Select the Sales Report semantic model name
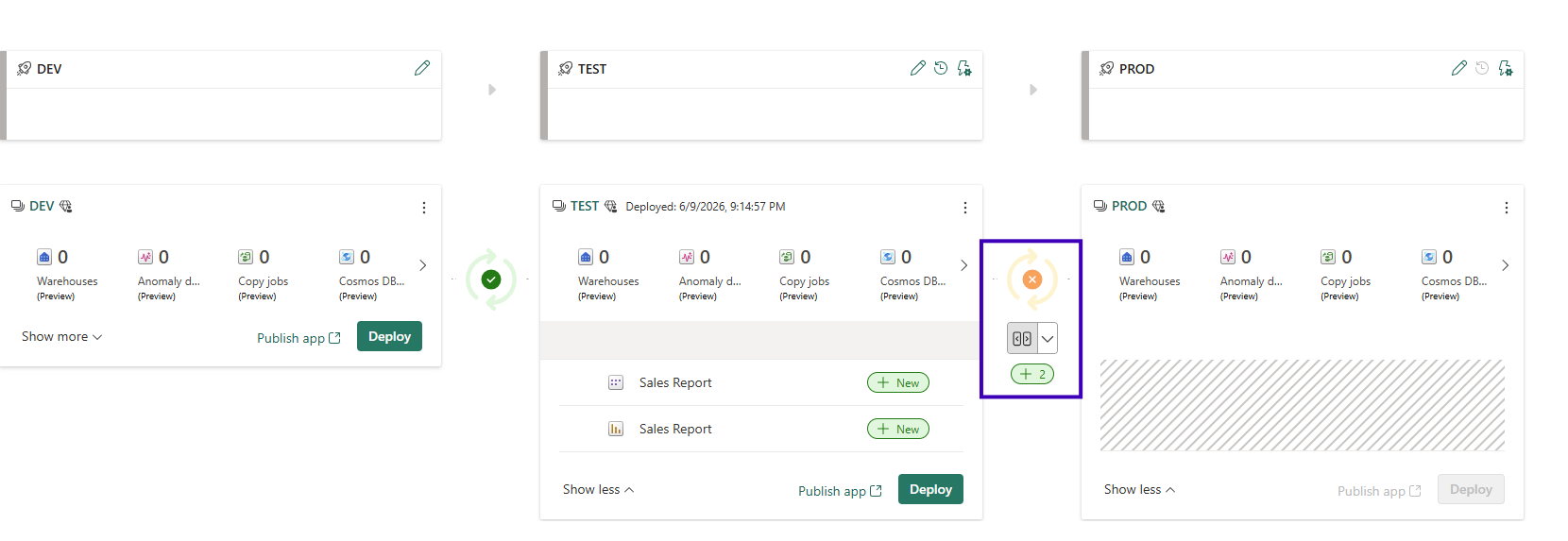 click(675, 382)
